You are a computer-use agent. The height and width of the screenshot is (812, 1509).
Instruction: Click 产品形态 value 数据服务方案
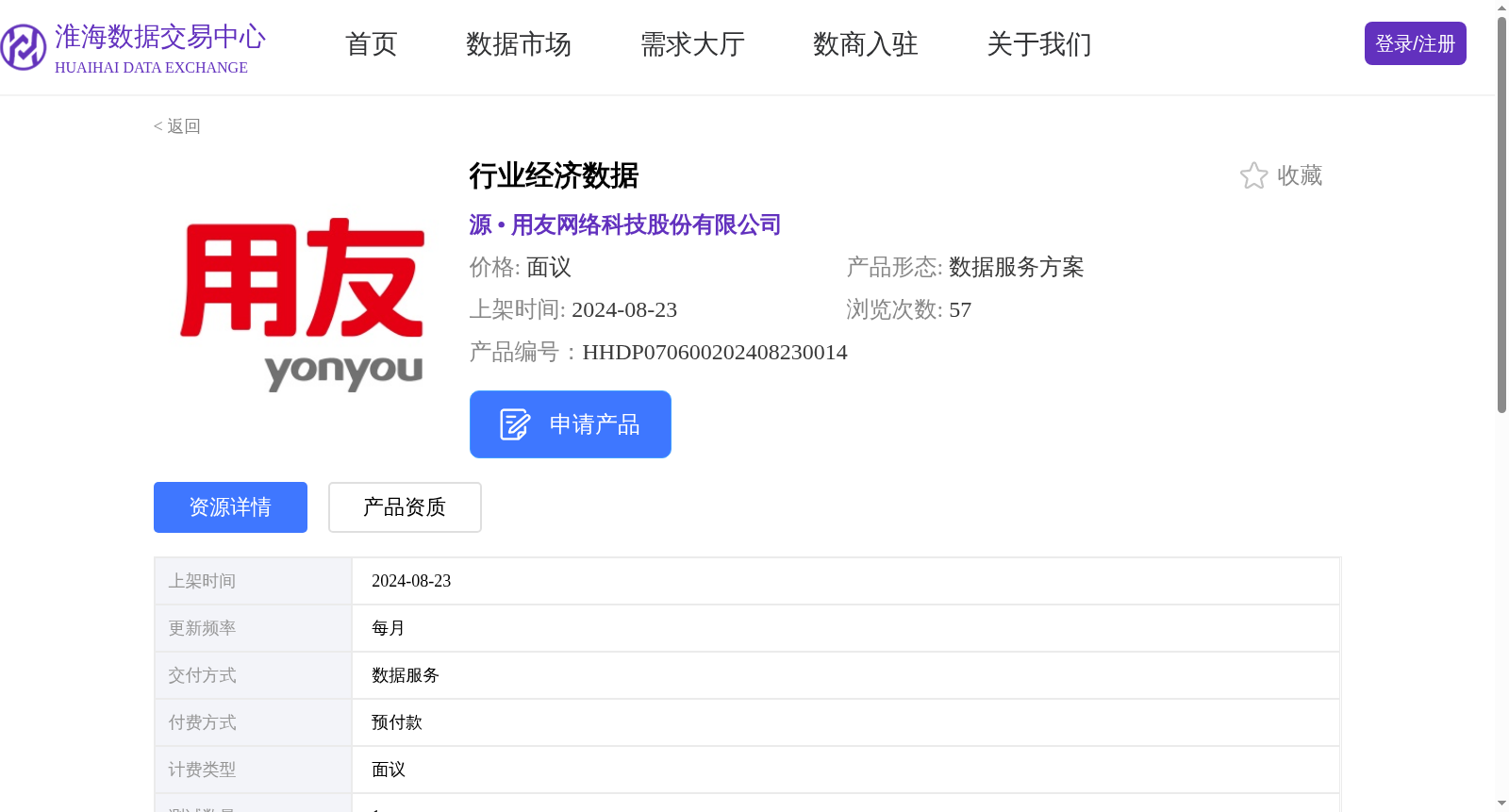1017,268
